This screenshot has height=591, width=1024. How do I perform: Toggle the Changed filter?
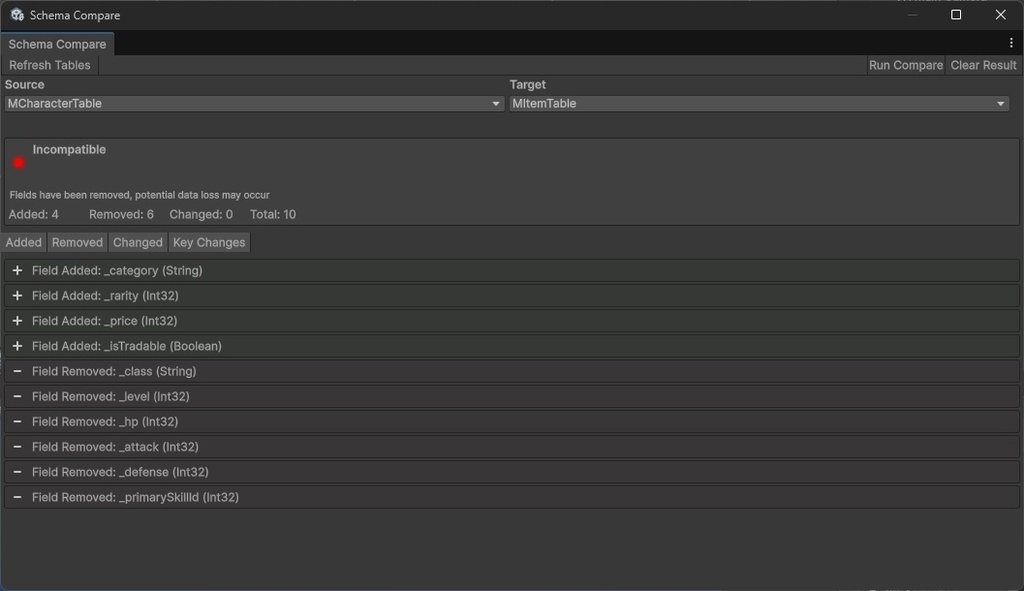pos(138,242)
